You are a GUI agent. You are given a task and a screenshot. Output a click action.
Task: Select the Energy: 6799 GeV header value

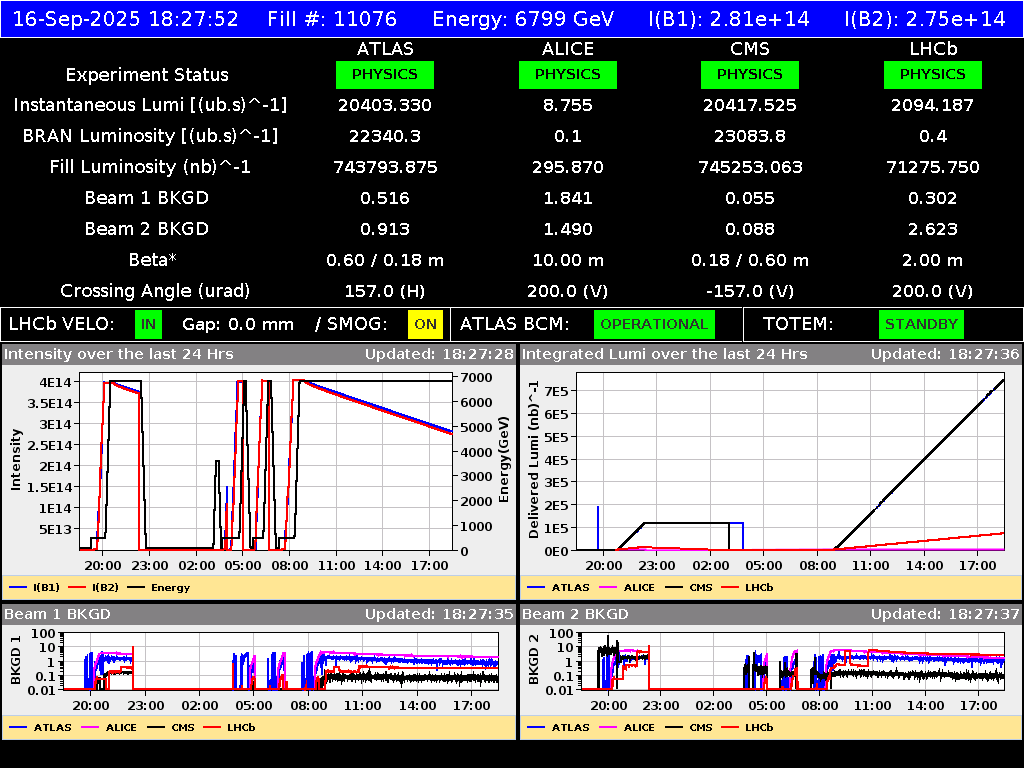coord(523,19)
